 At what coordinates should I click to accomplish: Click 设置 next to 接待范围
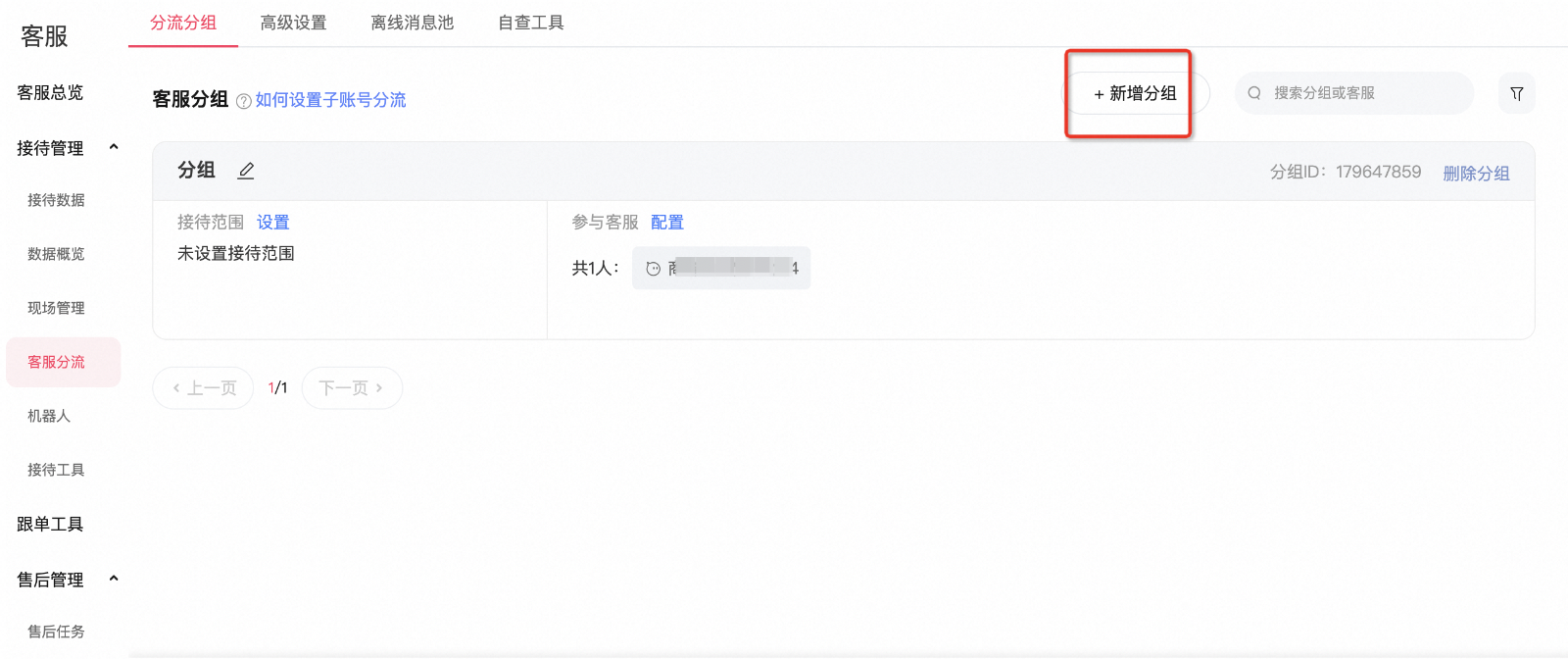[273, 223]
